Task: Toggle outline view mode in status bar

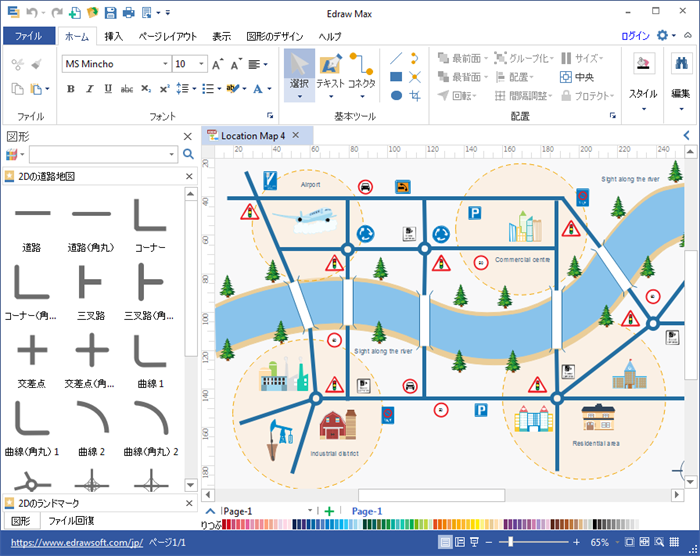Action: (460, 542)
